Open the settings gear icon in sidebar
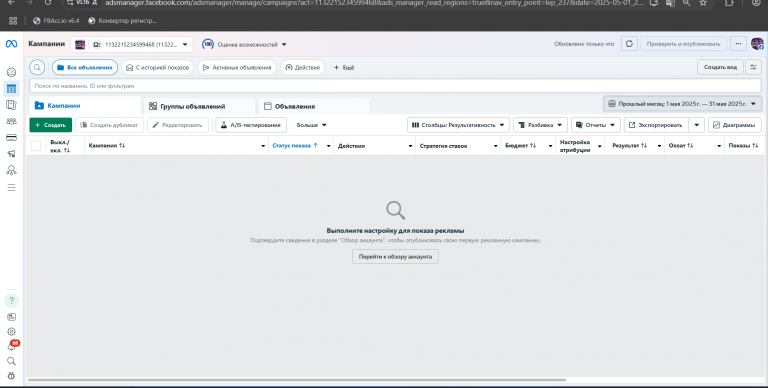Image resolution: width=768 pixels, height=388 pixels. click(x=11, y=332)
